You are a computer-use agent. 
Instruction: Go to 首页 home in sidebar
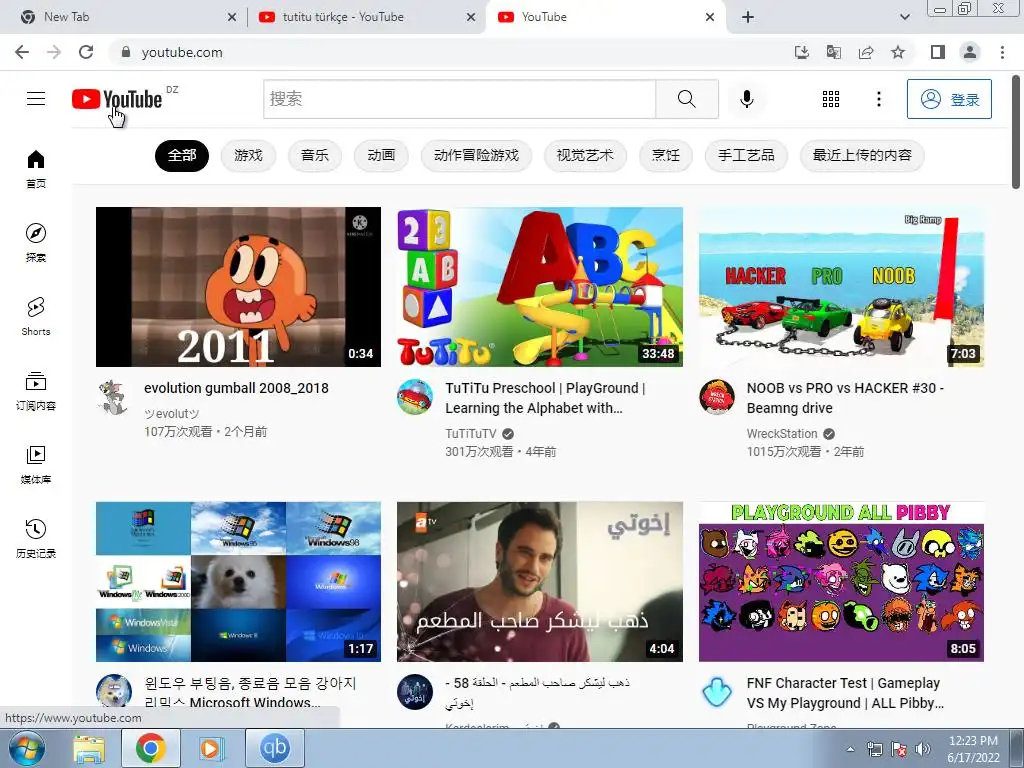click(36, 169)
